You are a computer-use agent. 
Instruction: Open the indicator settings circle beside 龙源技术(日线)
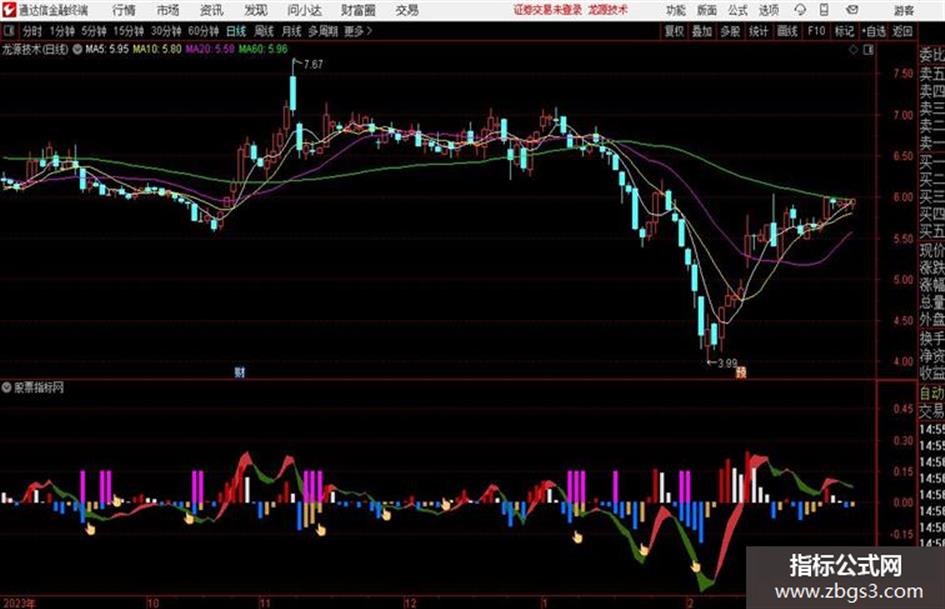coord(77,49)
